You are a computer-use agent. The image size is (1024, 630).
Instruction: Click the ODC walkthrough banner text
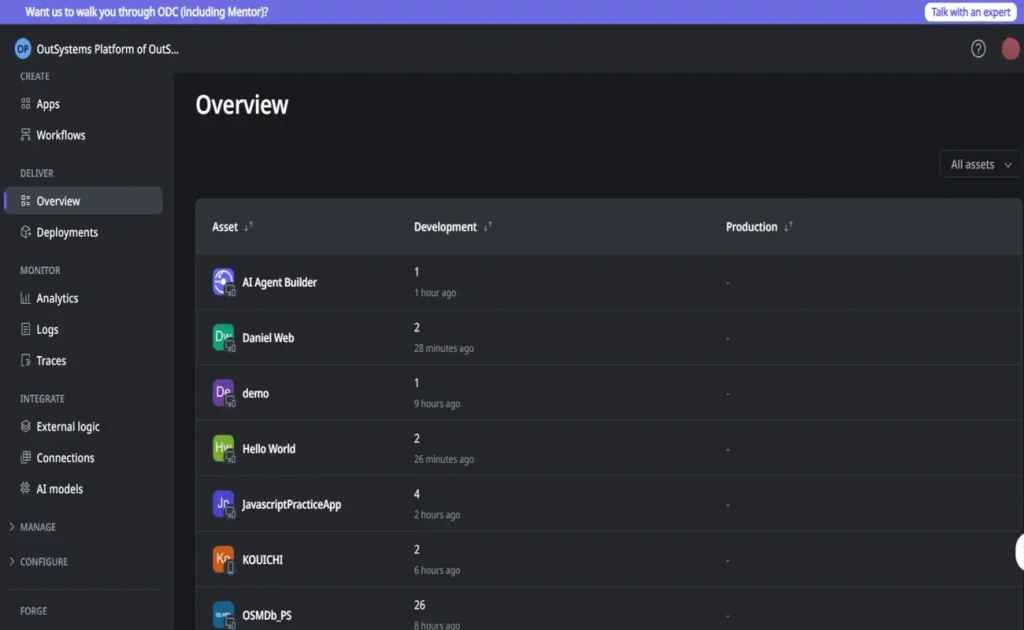(146, 12)
